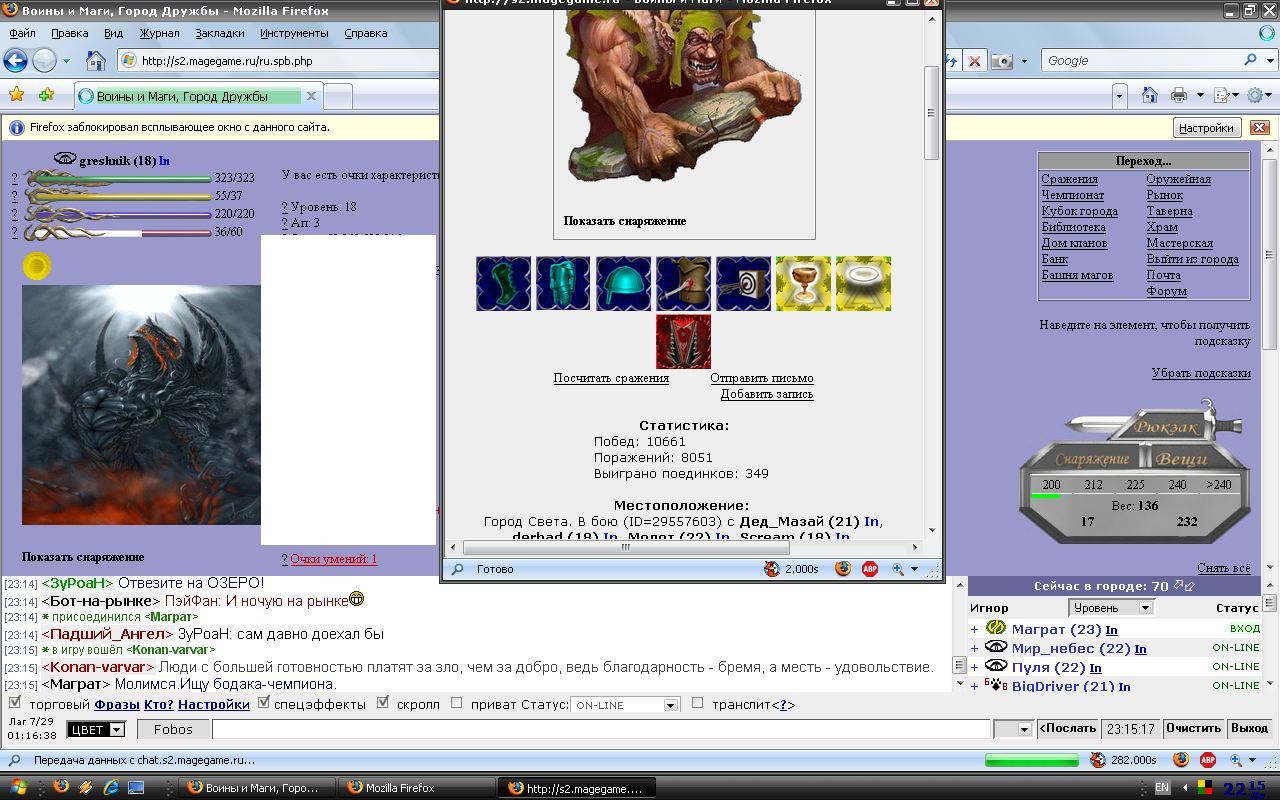The height and width of the screenshot is (800, 1280).
Task: Toggle the 'спецэффекты' checkbox
Action: 264,703
